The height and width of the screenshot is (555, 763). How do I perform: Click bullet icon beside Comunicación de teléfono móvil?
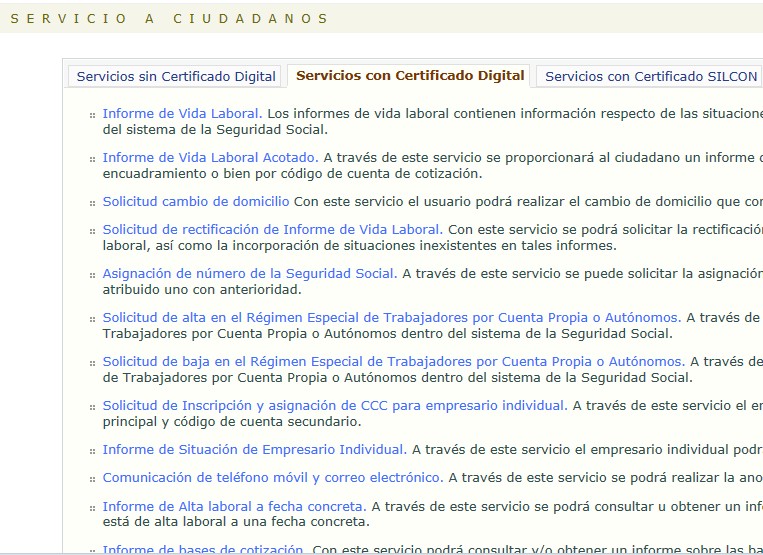(93, 480)
